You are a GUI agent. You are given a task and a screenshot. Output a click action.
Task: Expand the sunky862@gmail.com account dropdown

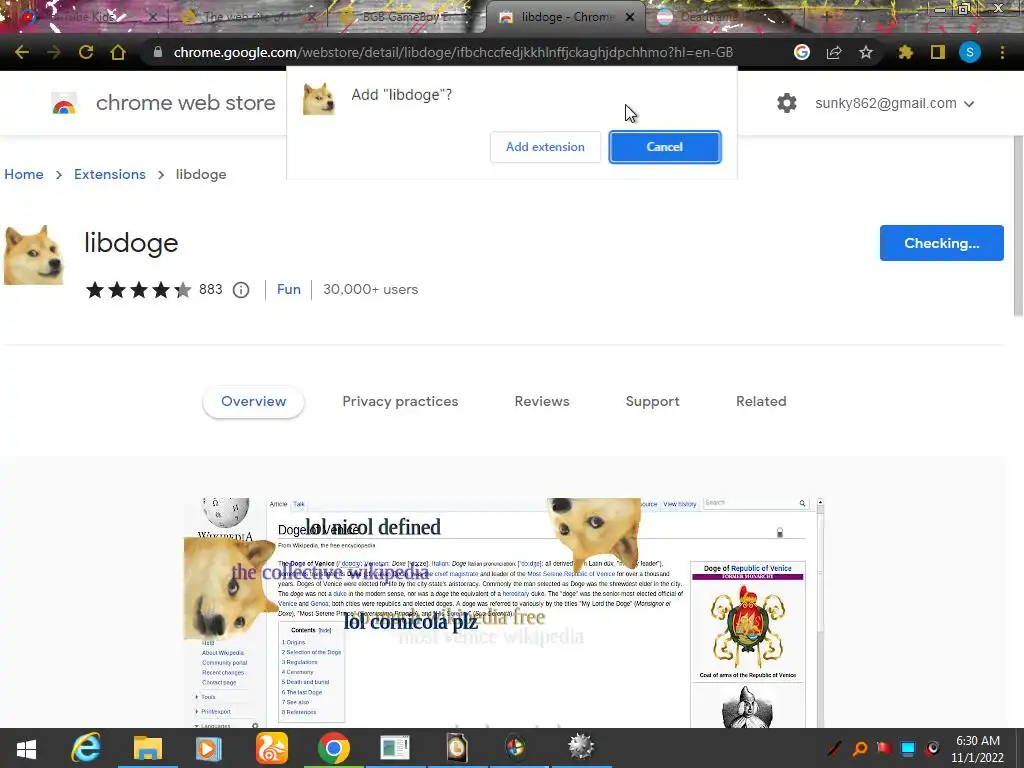click(895, 103)
